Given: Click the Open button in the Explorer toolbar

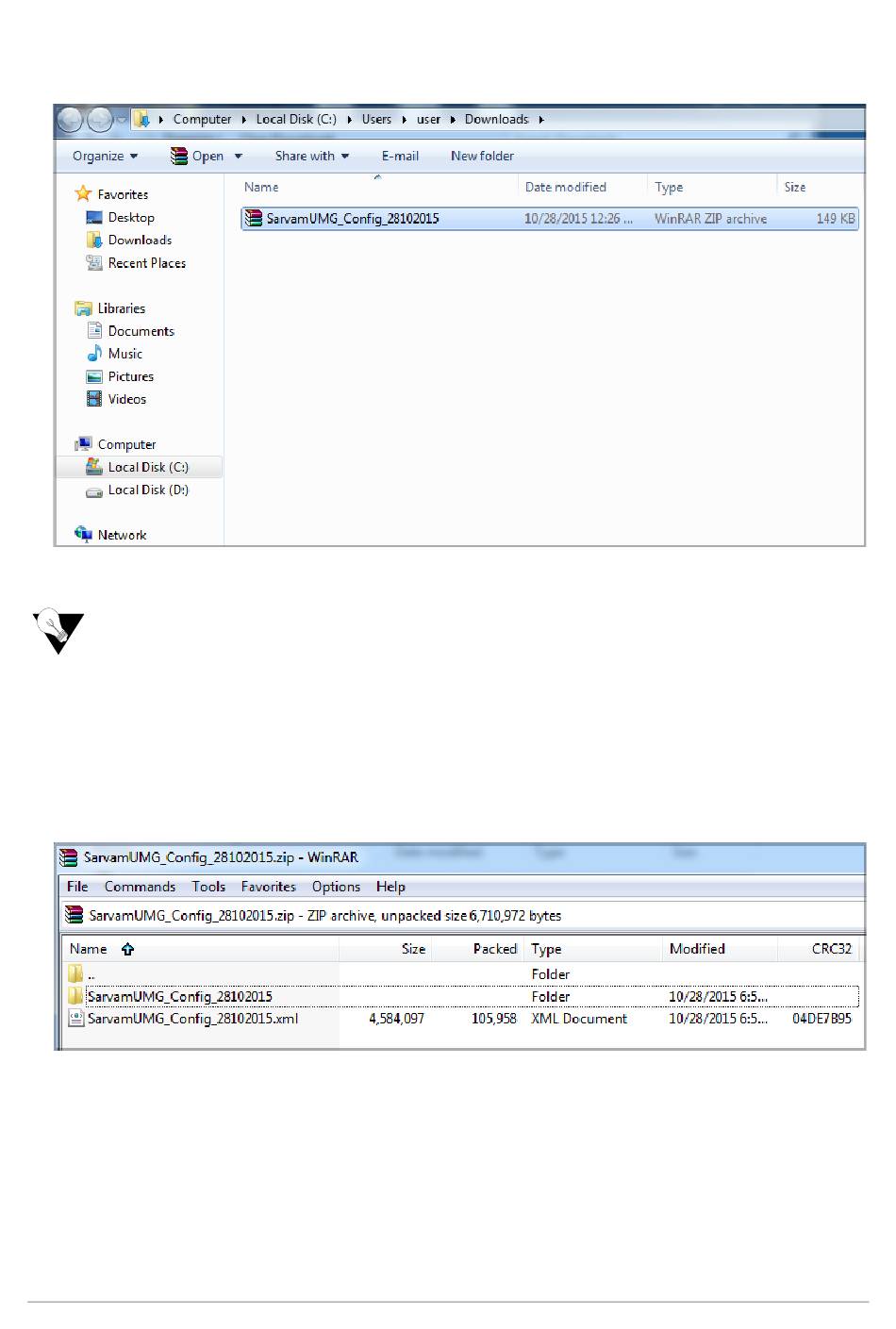Looking at the screenshot, I should 197,156.
